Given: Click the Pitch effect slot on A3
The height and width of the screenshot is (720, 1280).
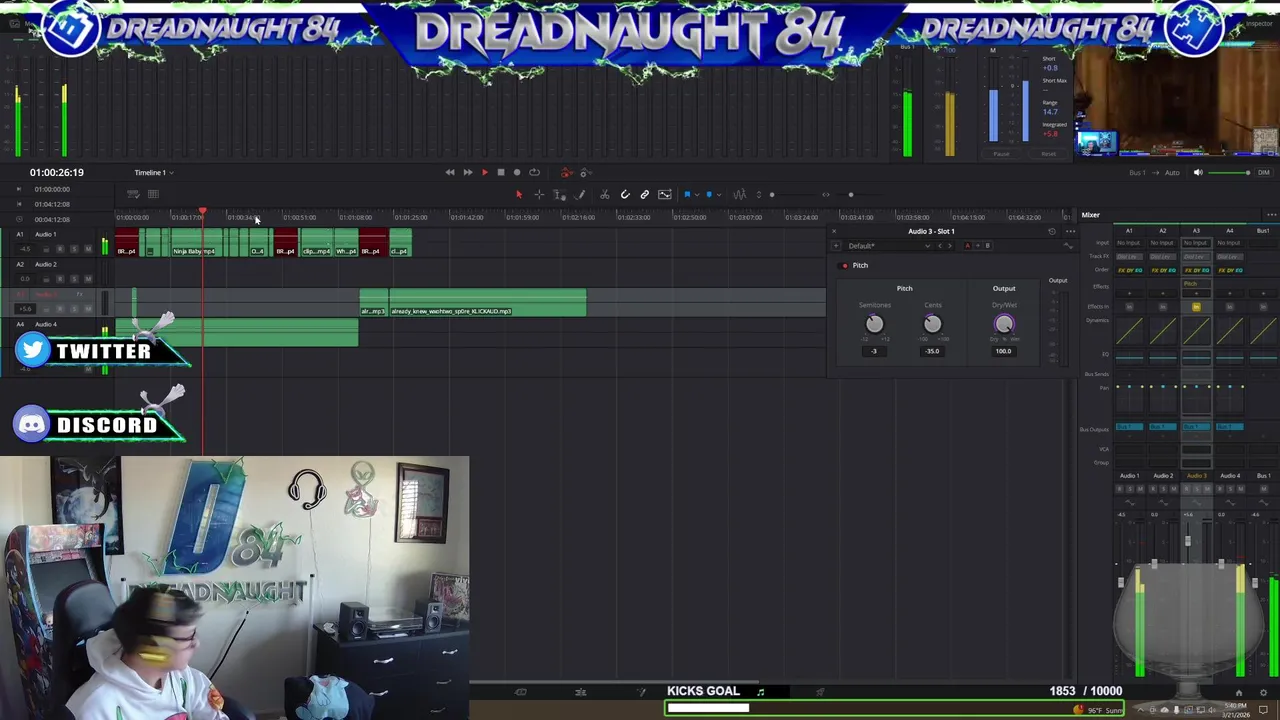Looking at the screenshot, I should pos(1196,284).
